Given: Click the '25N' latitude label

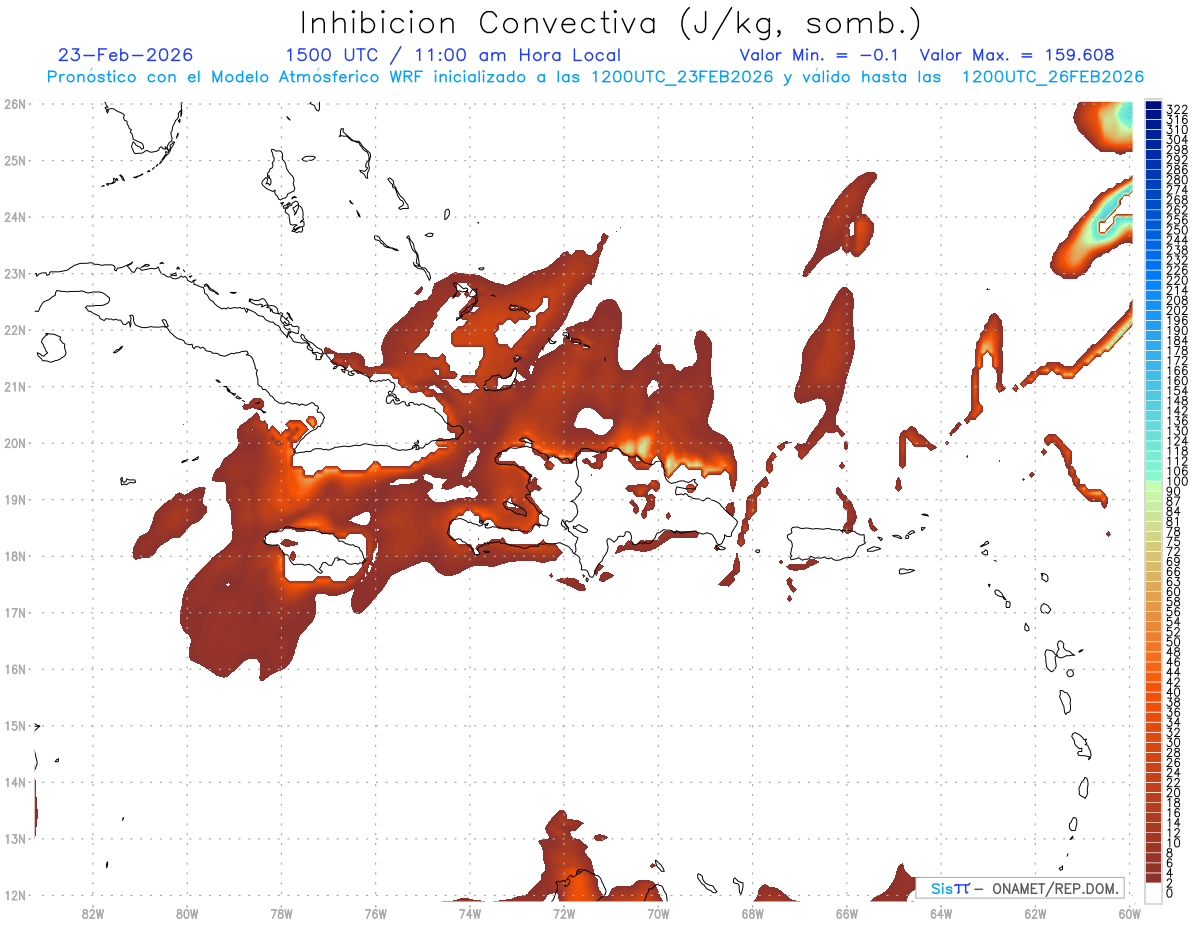Looking at the screenshot, I should coord(15,160).
